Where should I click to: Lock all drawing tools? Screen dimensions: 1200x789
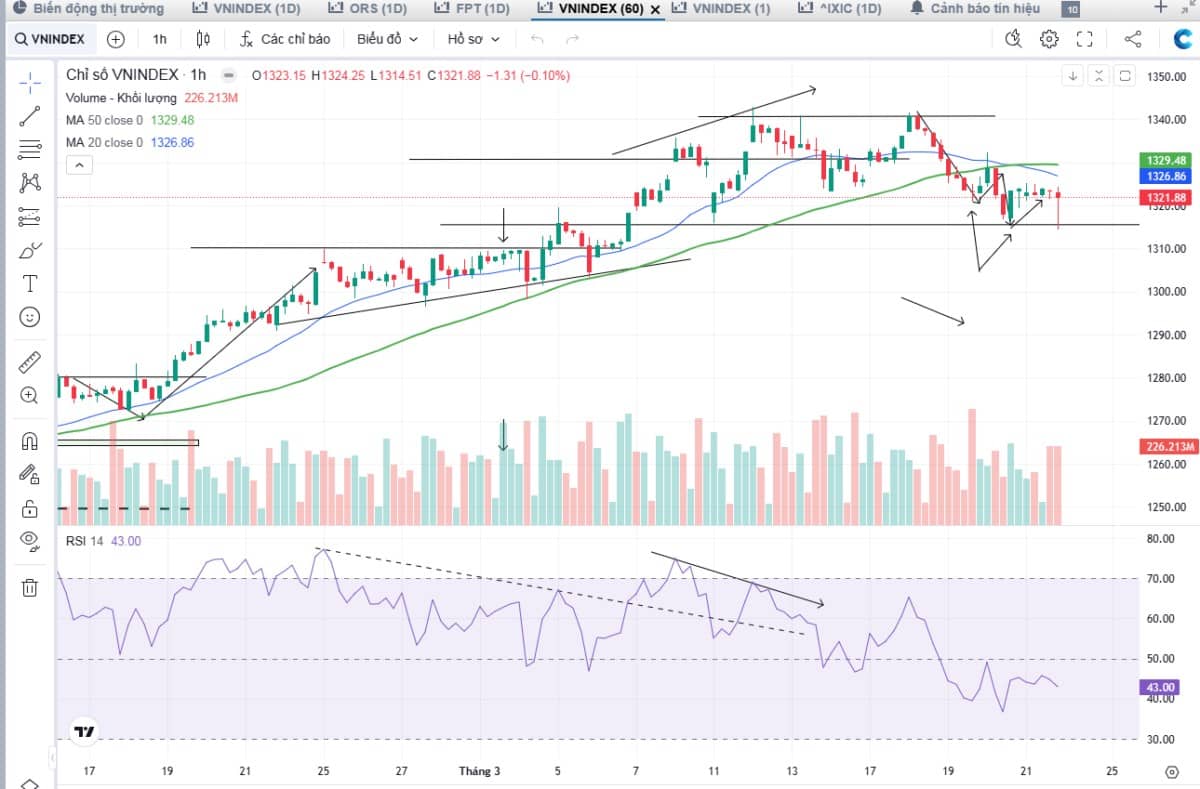30,508
